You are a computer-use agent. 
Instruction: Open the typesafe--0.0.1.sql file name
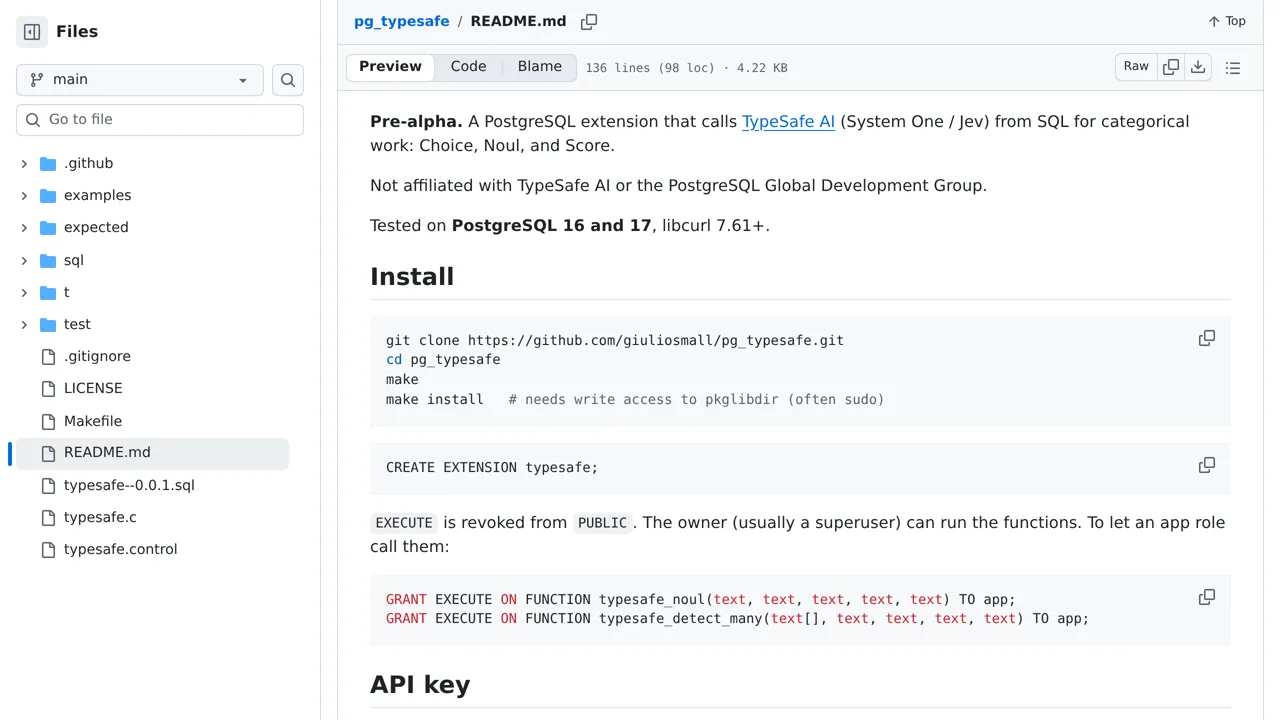tap(129, 485)
